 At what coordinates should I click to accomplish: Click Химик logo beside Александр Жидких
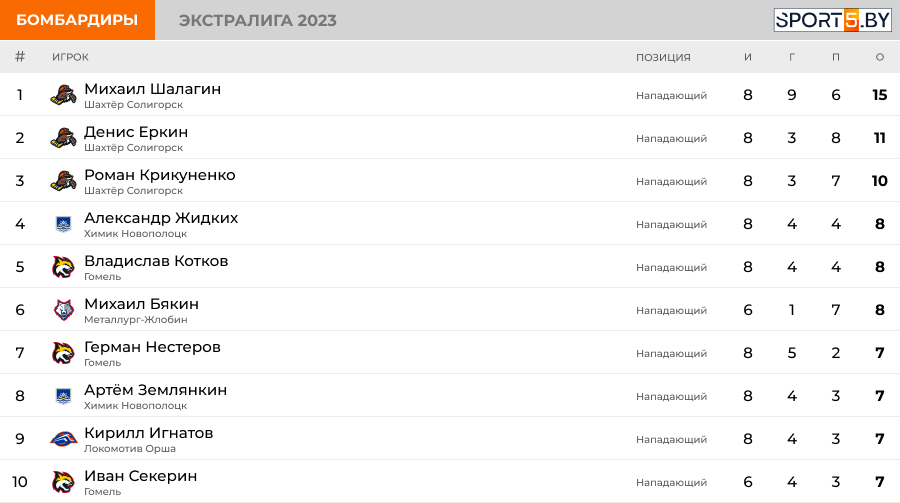click(64, 224)
